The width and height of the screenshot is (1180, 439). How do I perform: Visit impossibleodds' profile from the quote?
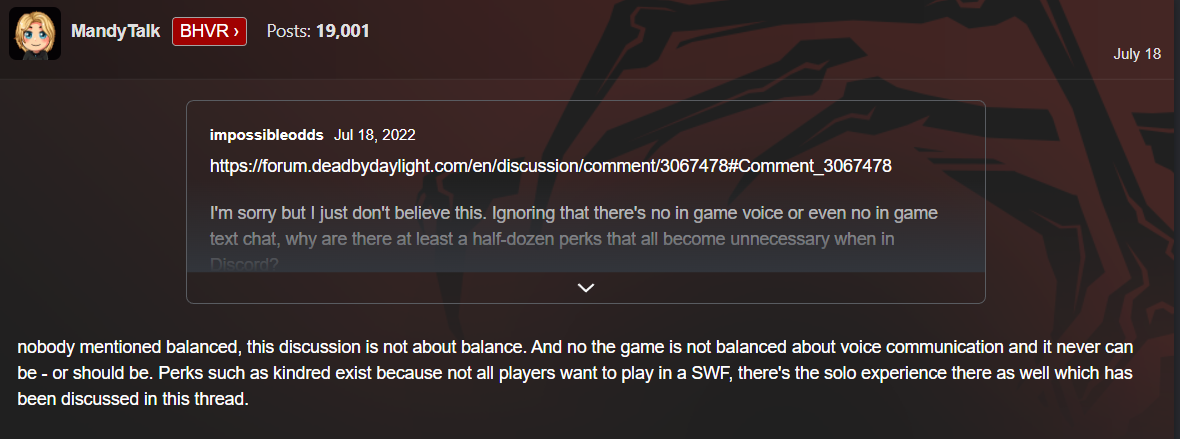pos(267,135)
